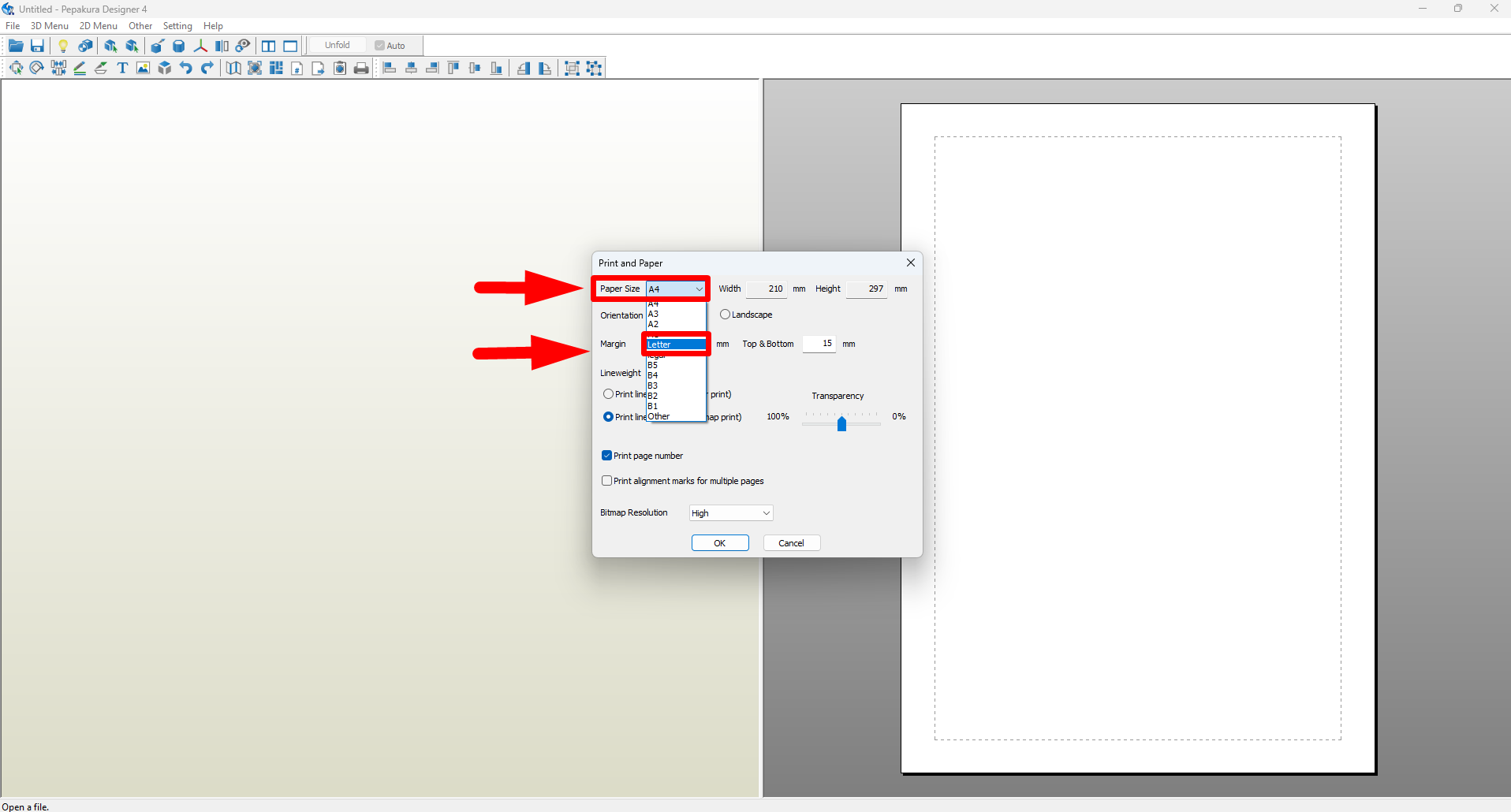Viewport: 1511px width, 812px height.
Task: Enable Print alignment marks for multiple pages
Action: 606,481
